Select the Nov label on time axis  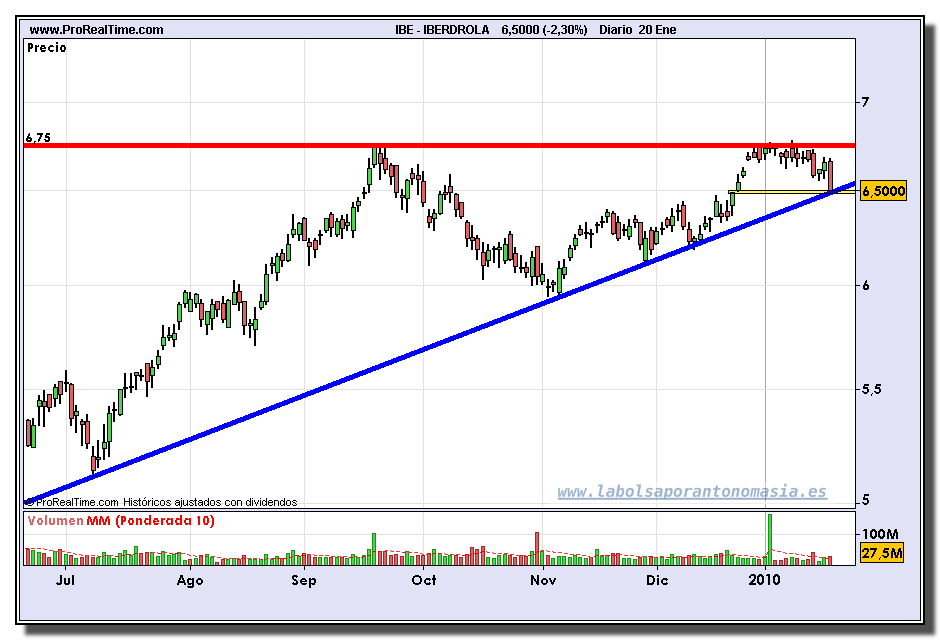coord(542,580)
